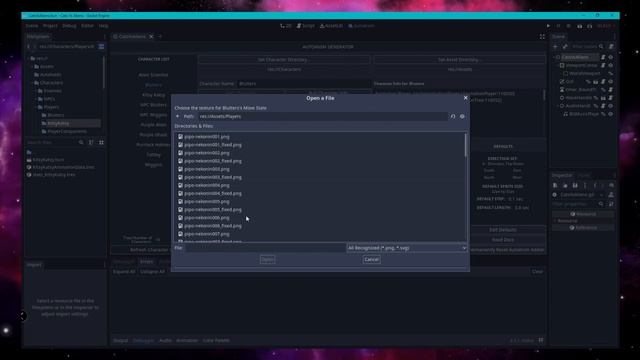Click Set Asset Directory button
The image size is (640, 360).
(x=460, y=60)
